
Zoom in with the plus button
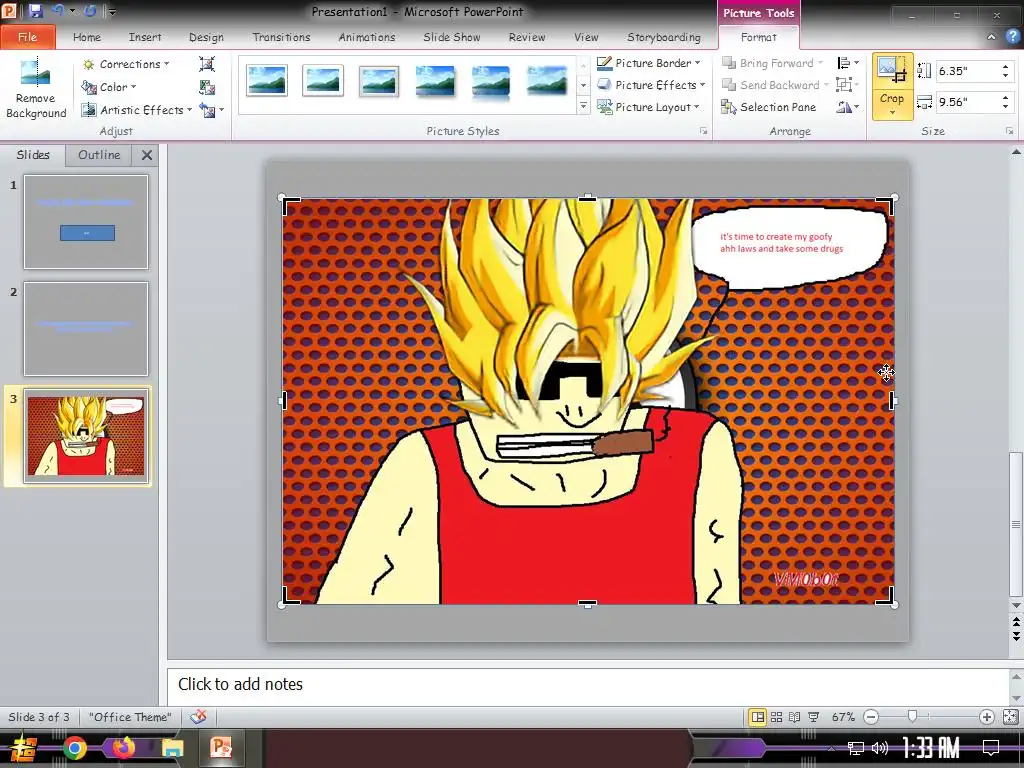[986, 717]
